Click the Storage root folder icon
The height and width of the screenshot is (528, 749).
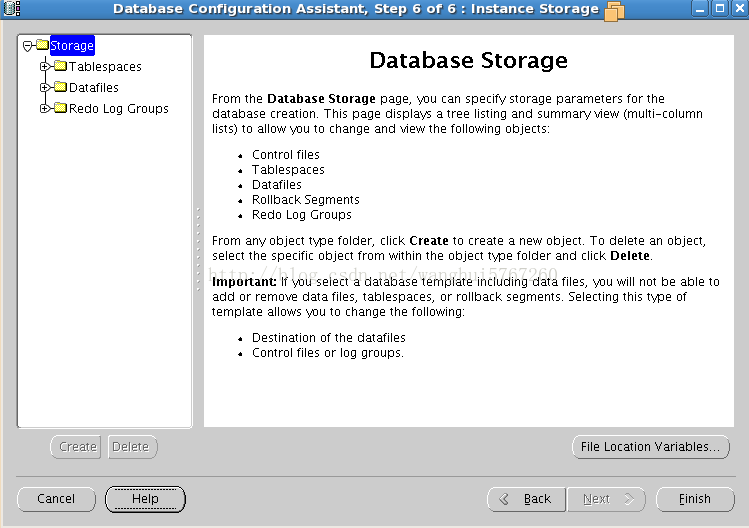tap(43, 45)
